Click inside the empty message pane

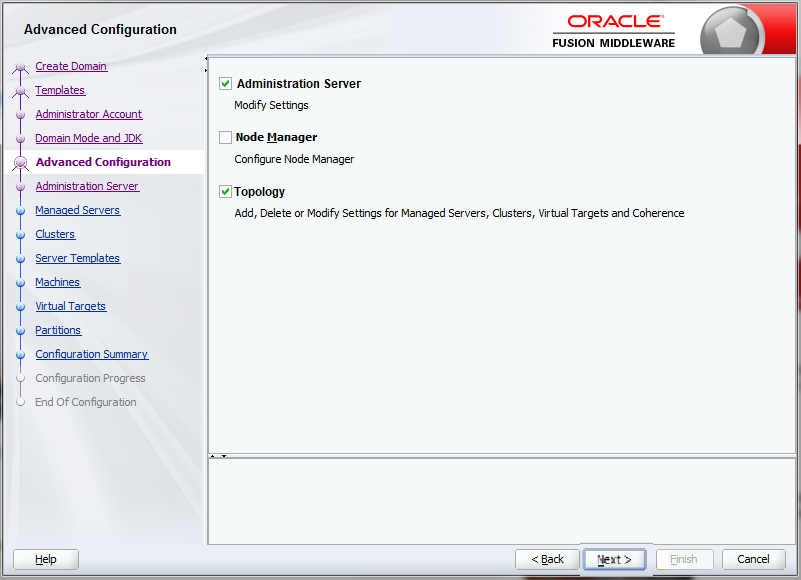tap(502, 501)
